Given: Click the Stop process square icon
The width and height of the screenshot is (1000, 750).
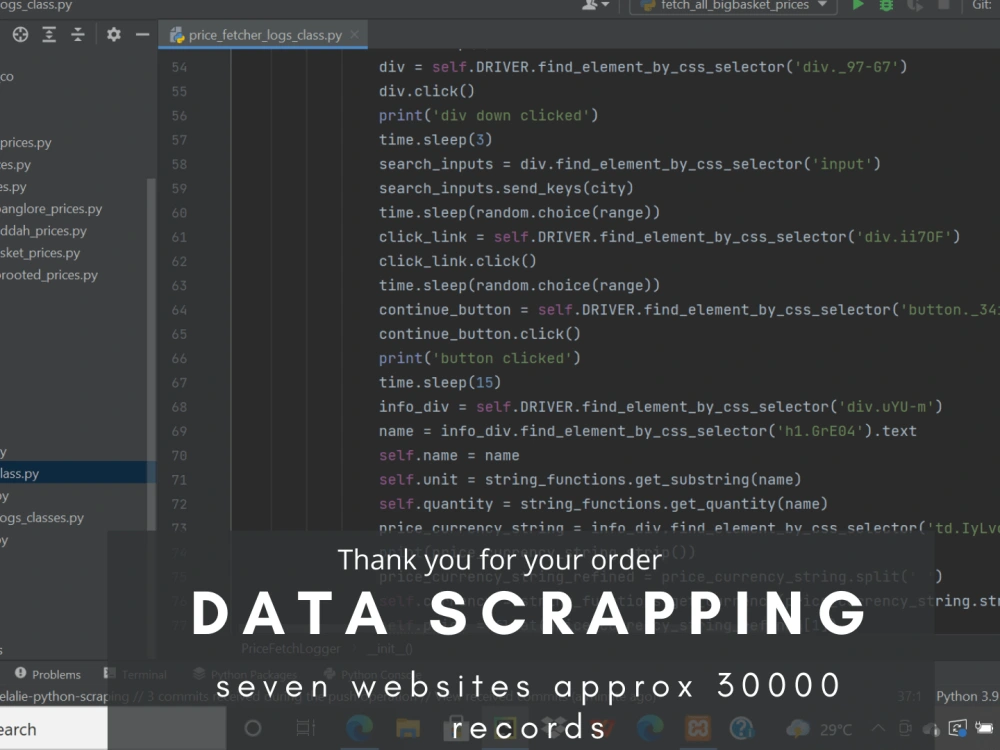Looking at the screenshot, I should pyautogui.click(x=944, y=4).
